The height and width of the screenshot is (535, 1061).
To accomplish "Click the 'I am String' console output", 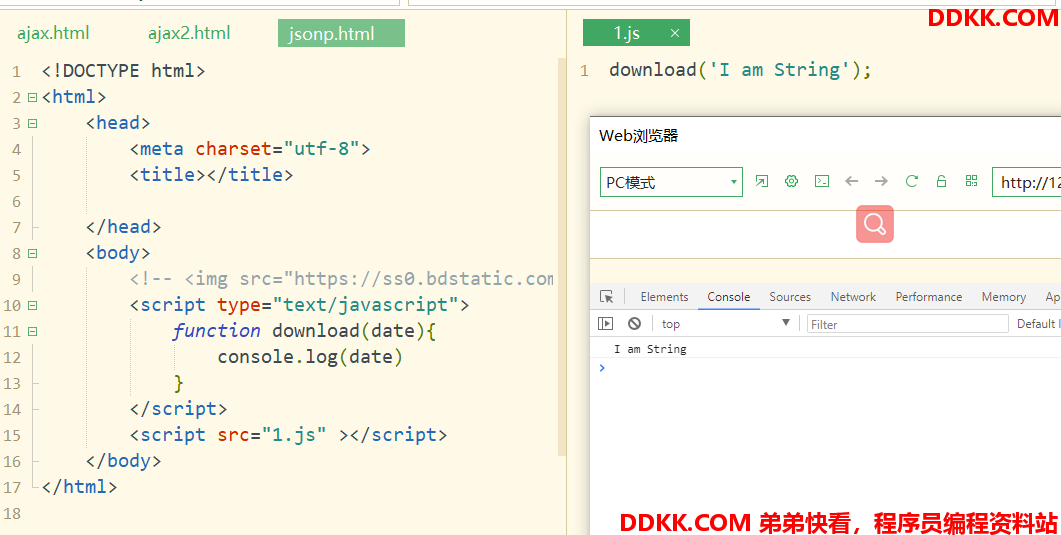I will coord(650,349).
